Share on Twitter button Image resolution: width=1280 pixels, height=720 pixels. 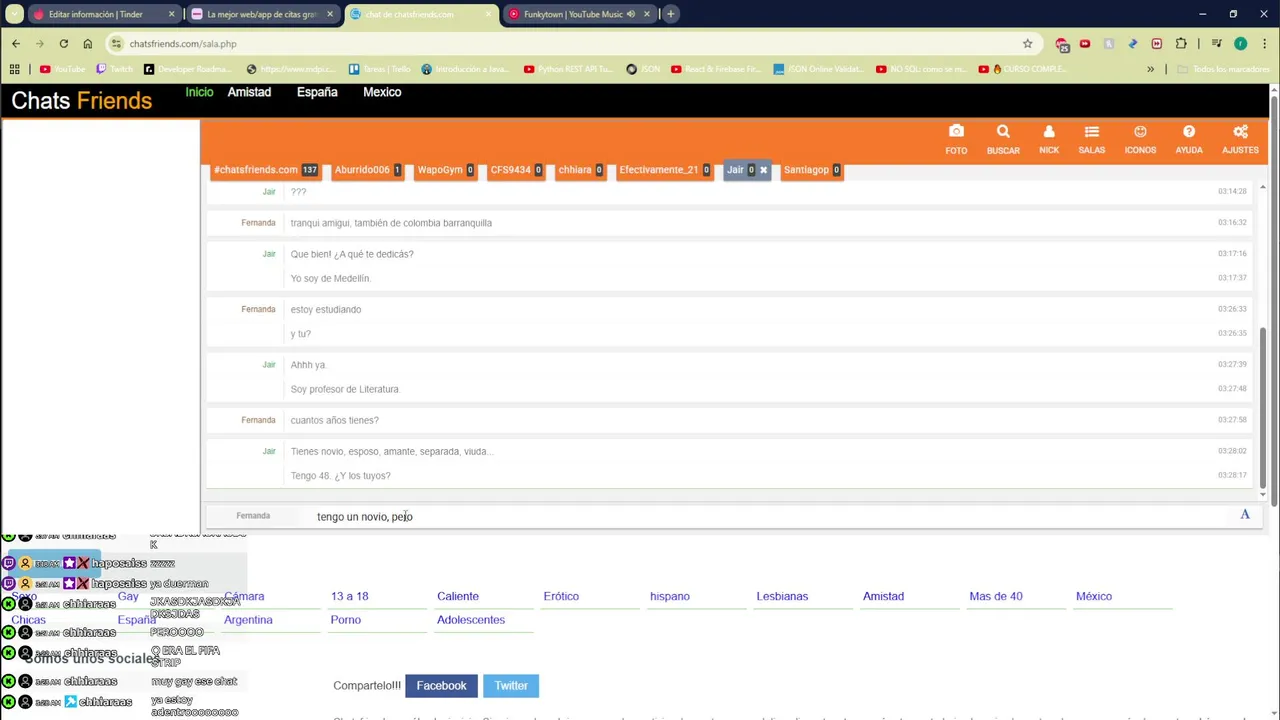[511, 686]
